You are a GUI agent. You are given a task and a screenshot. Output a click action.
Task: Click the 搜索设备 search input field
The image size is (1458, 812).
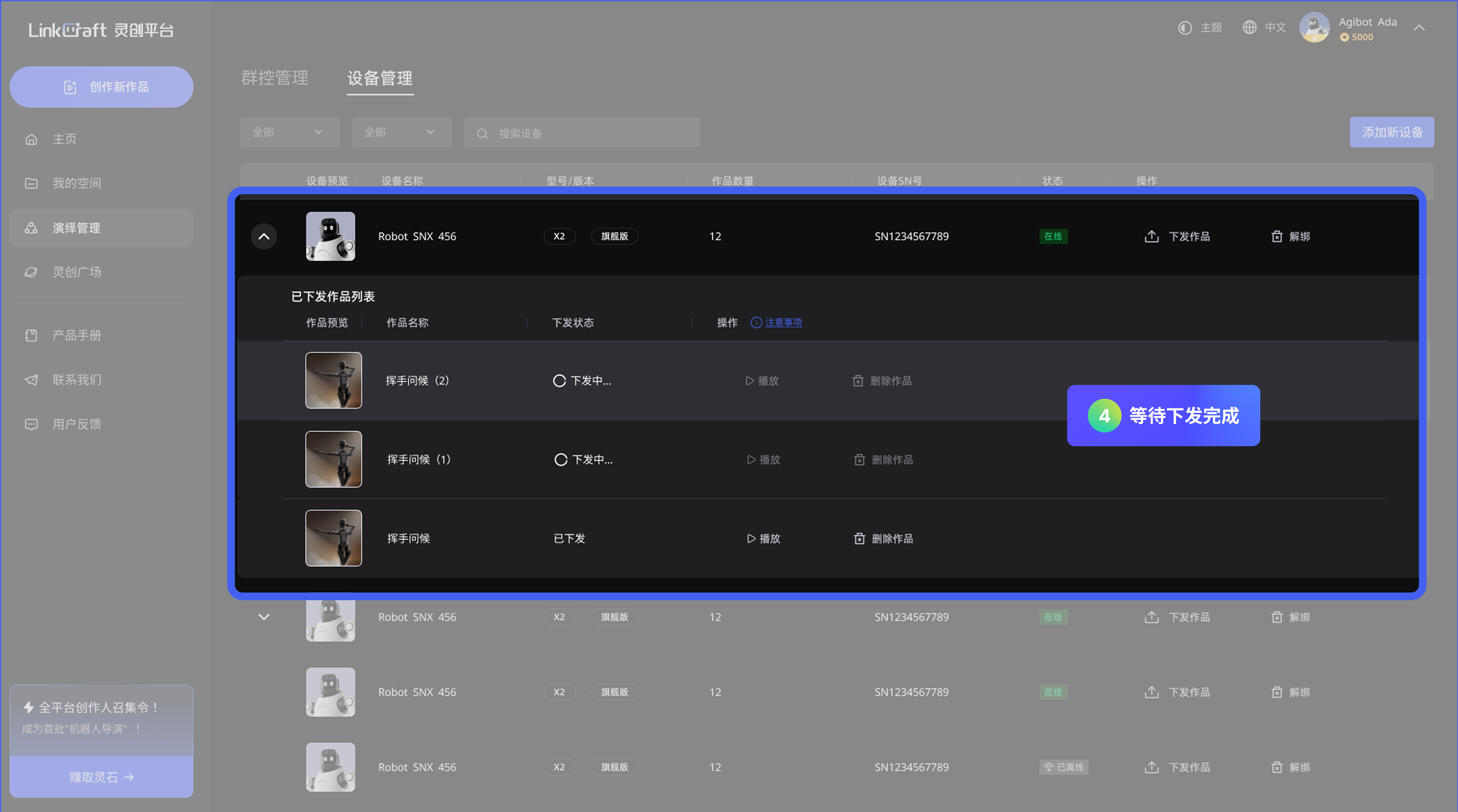click(582, 133)
